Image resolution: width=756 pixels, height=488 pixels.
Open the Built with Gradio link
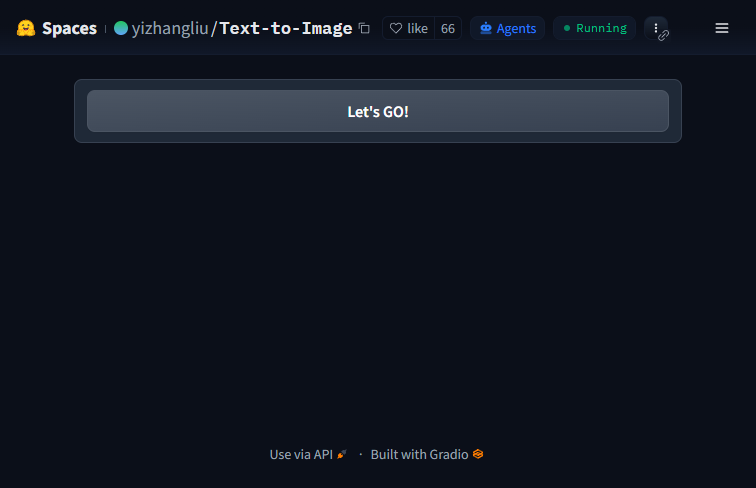coord(427,454)
